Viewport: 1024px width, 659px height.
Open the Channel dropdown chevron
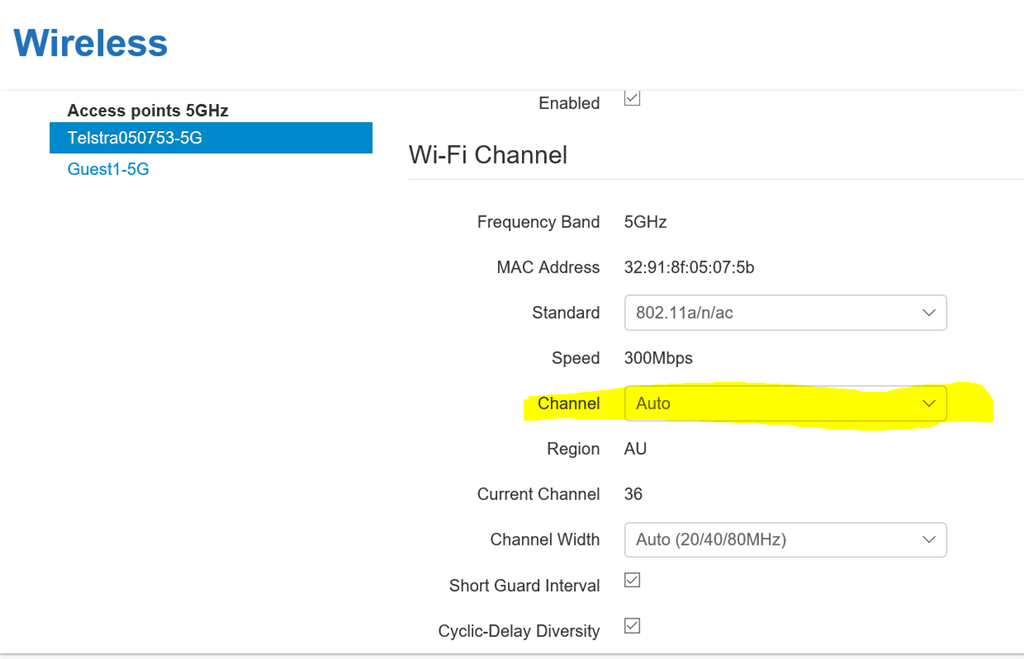[x=928, y=403]
